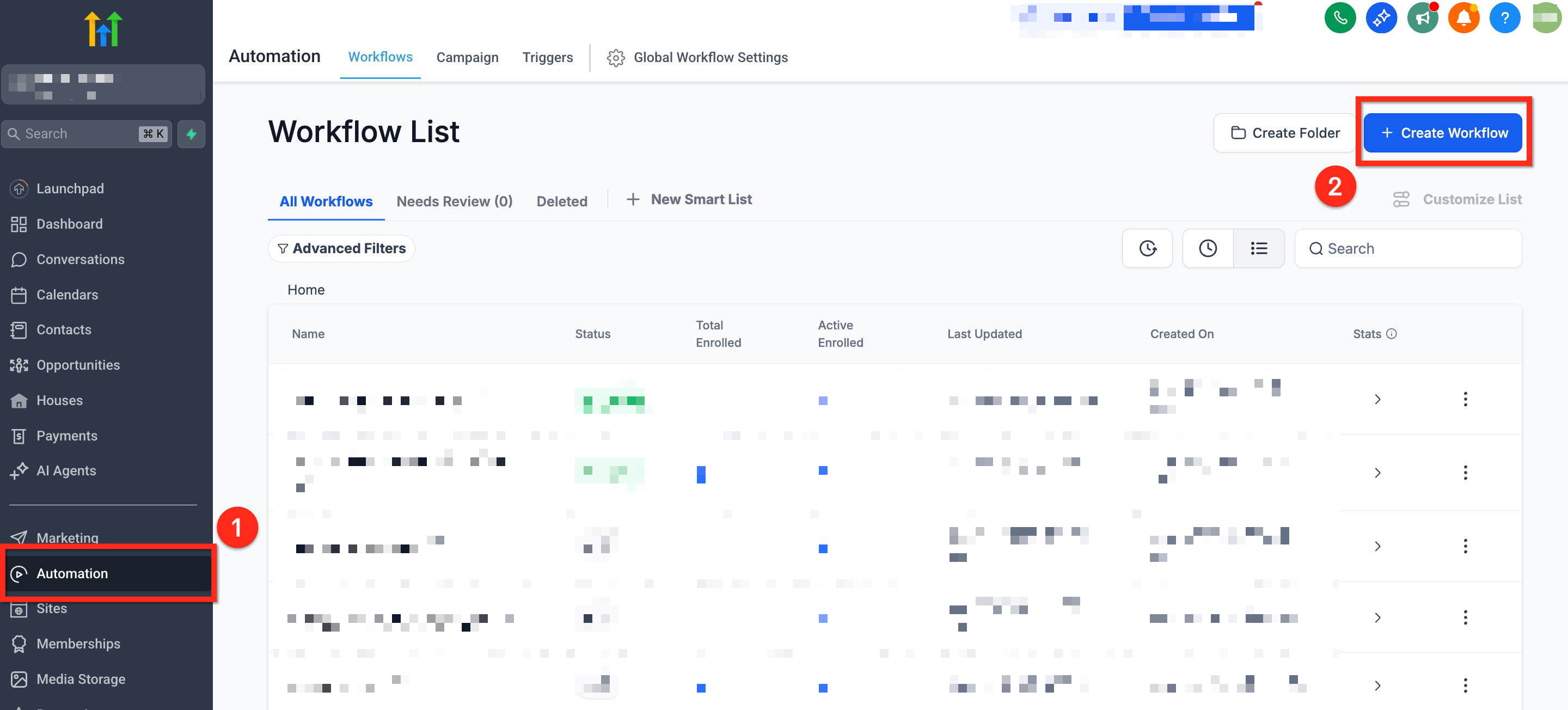Click the blue help question icon
1568x710 pixels.
(1504, 17)
